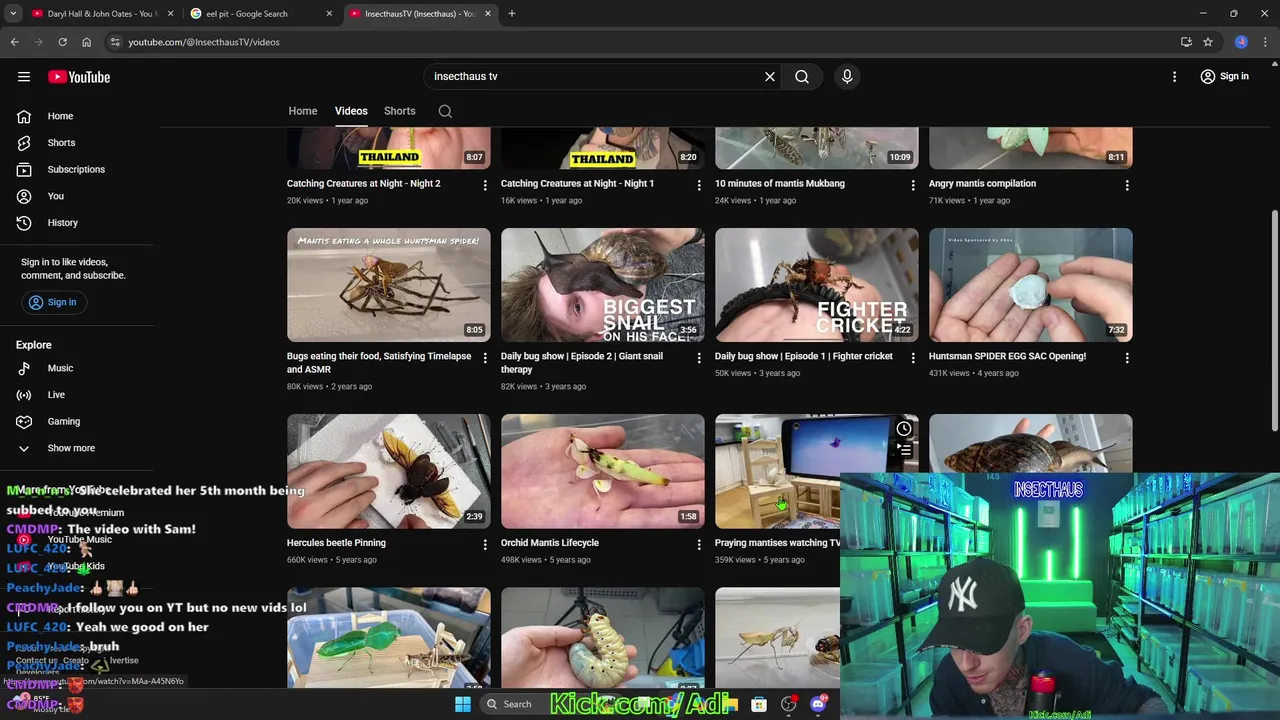The width and height of the screenshot is (1280, 720).
Task: Open Hercules beetle Pinning thumbnail
Action: [389, 471]
